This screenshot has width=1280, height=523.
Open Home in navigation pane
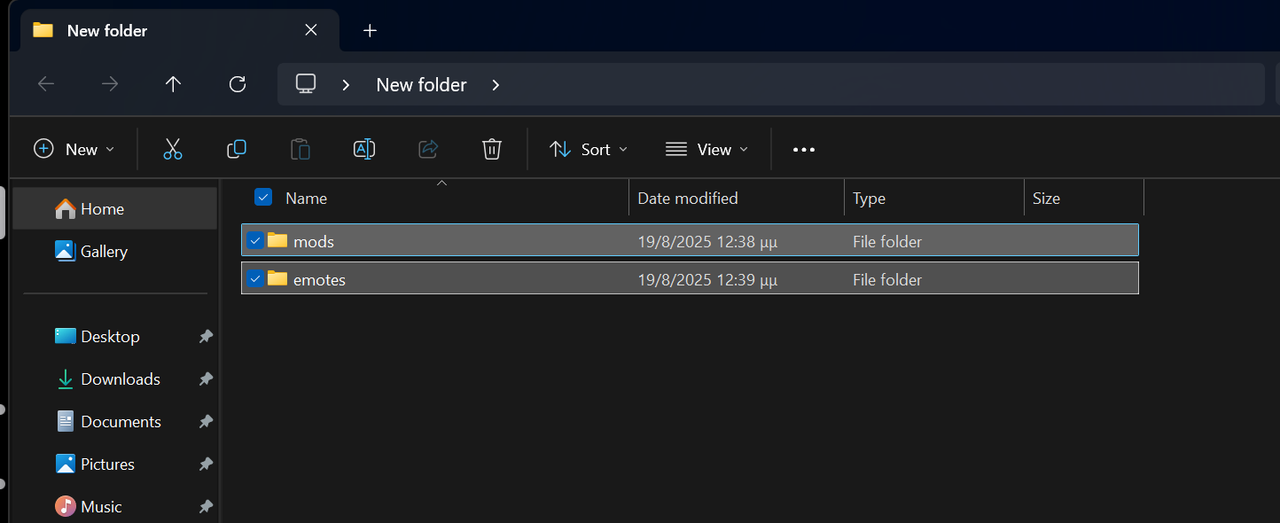115,209
